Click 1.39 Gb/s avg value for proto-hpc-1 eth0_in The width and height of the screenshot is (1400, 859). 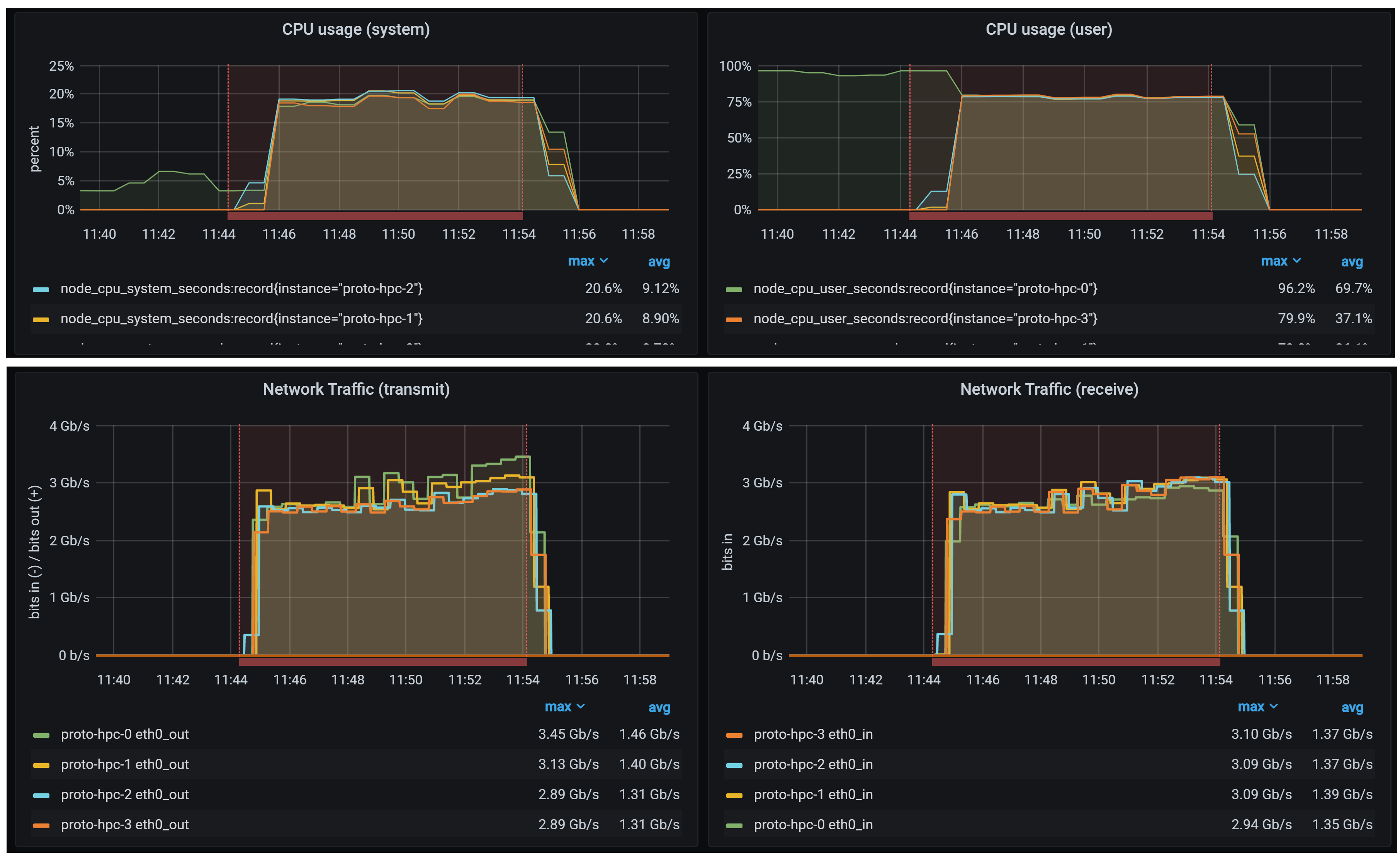pyautogui.click(x=1342, y=794)
